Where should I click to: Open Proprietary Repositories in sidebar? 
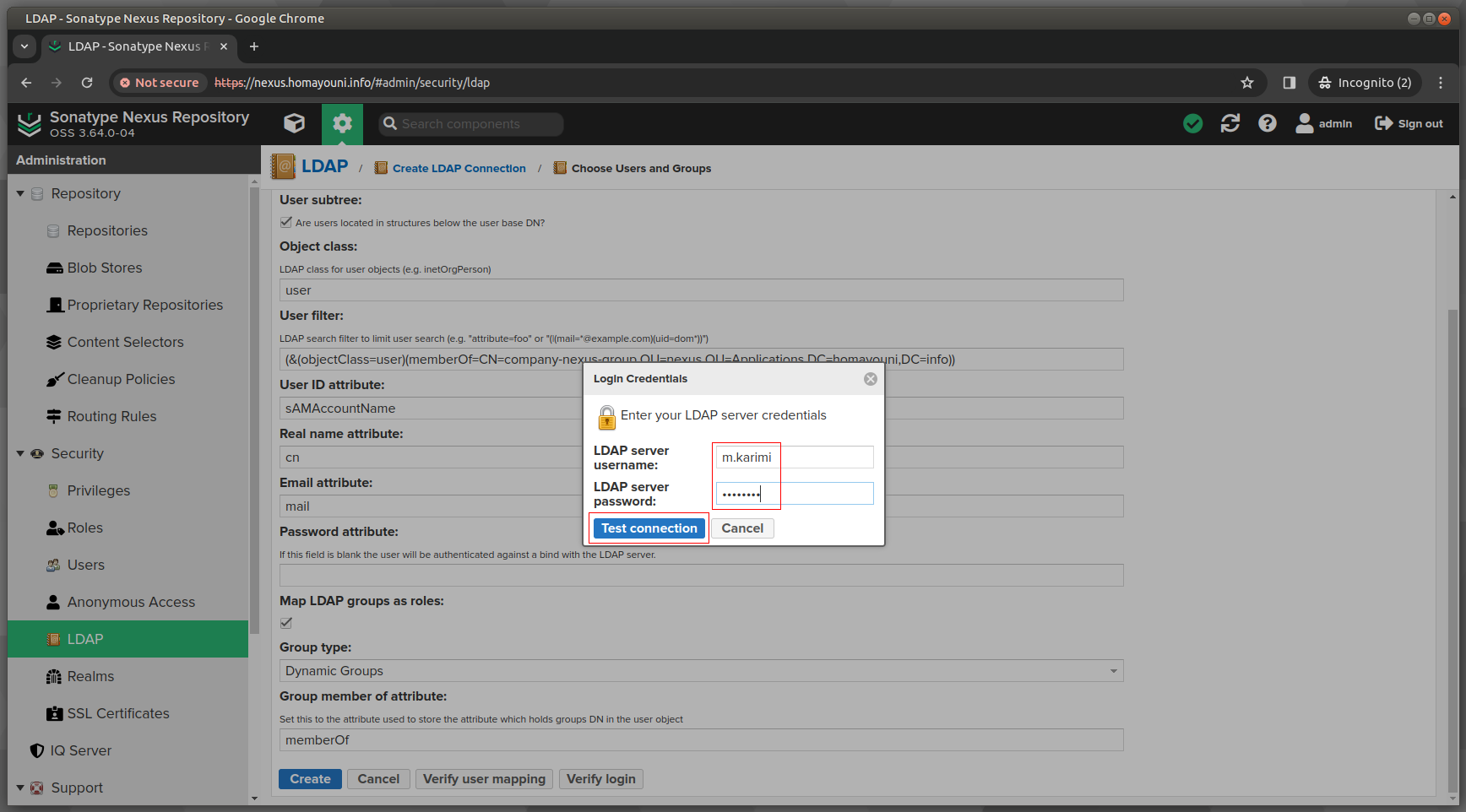tap(145, 305)
